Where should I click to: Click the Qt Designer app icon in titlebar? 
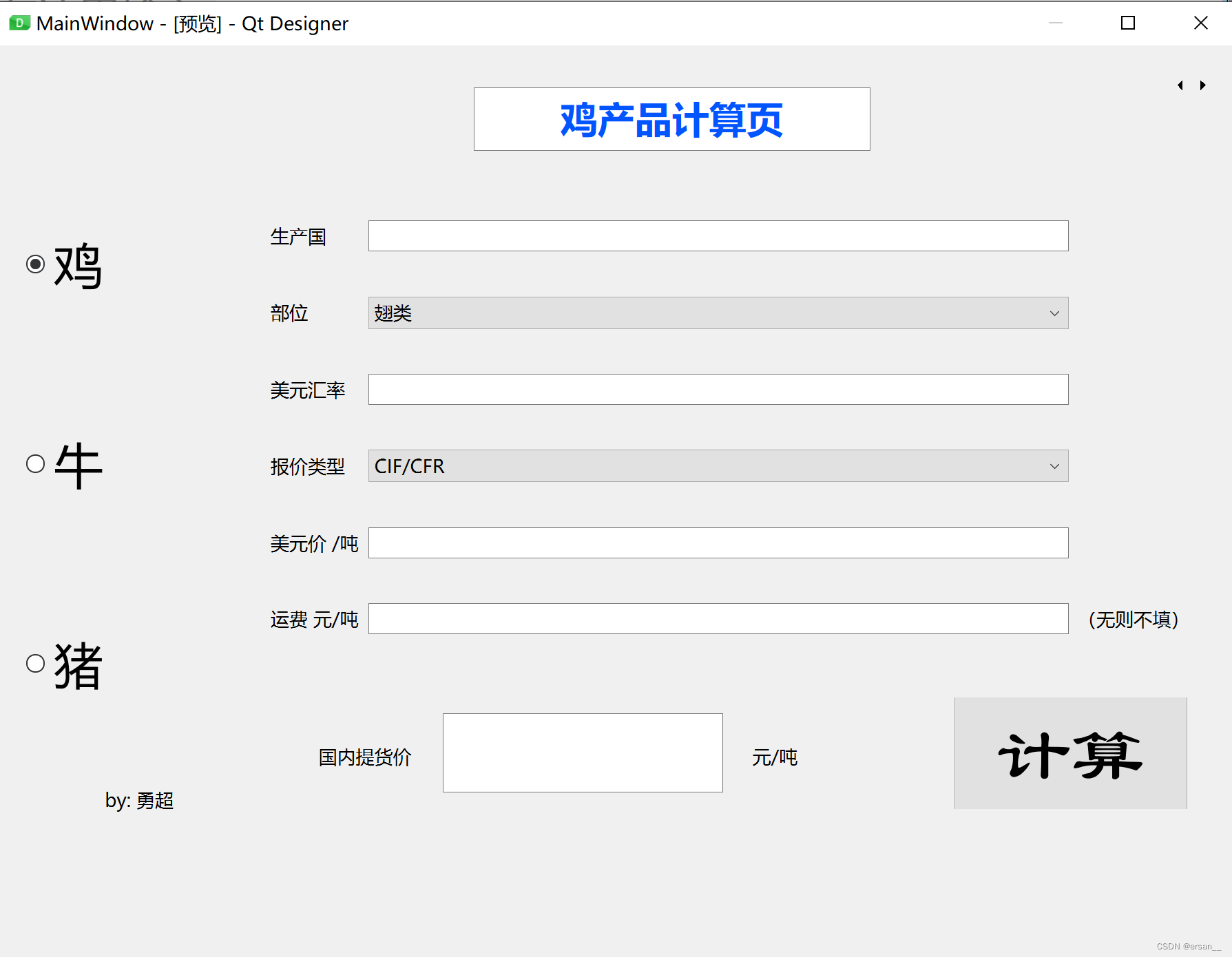[18, 23]
